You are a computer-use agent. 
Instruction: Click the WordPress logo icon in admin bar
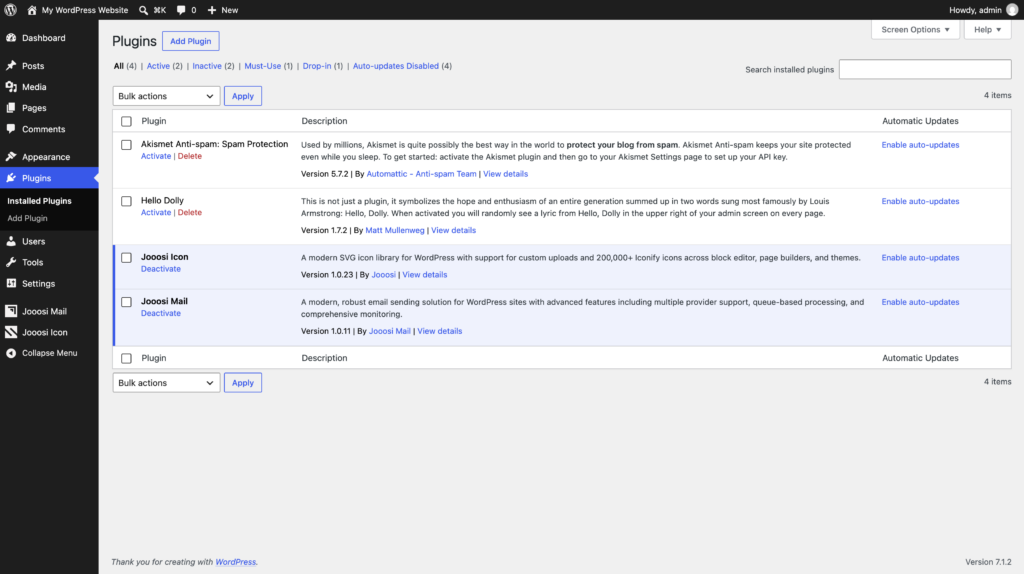[10, 10]
